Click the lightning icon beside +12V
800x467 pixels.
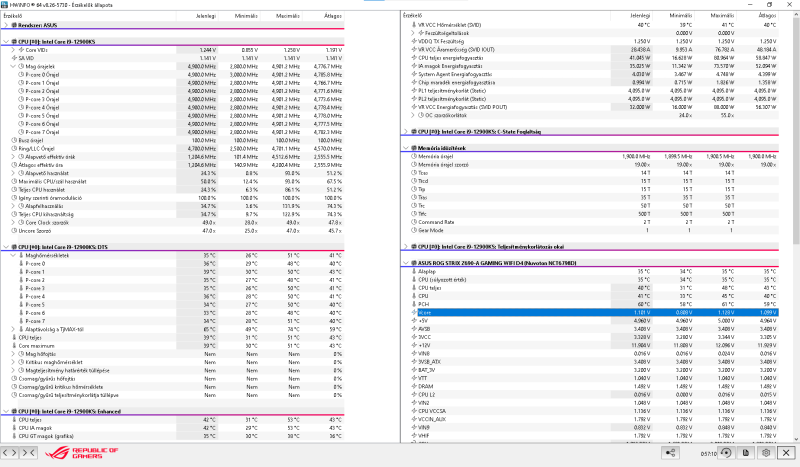coord(414,346)
